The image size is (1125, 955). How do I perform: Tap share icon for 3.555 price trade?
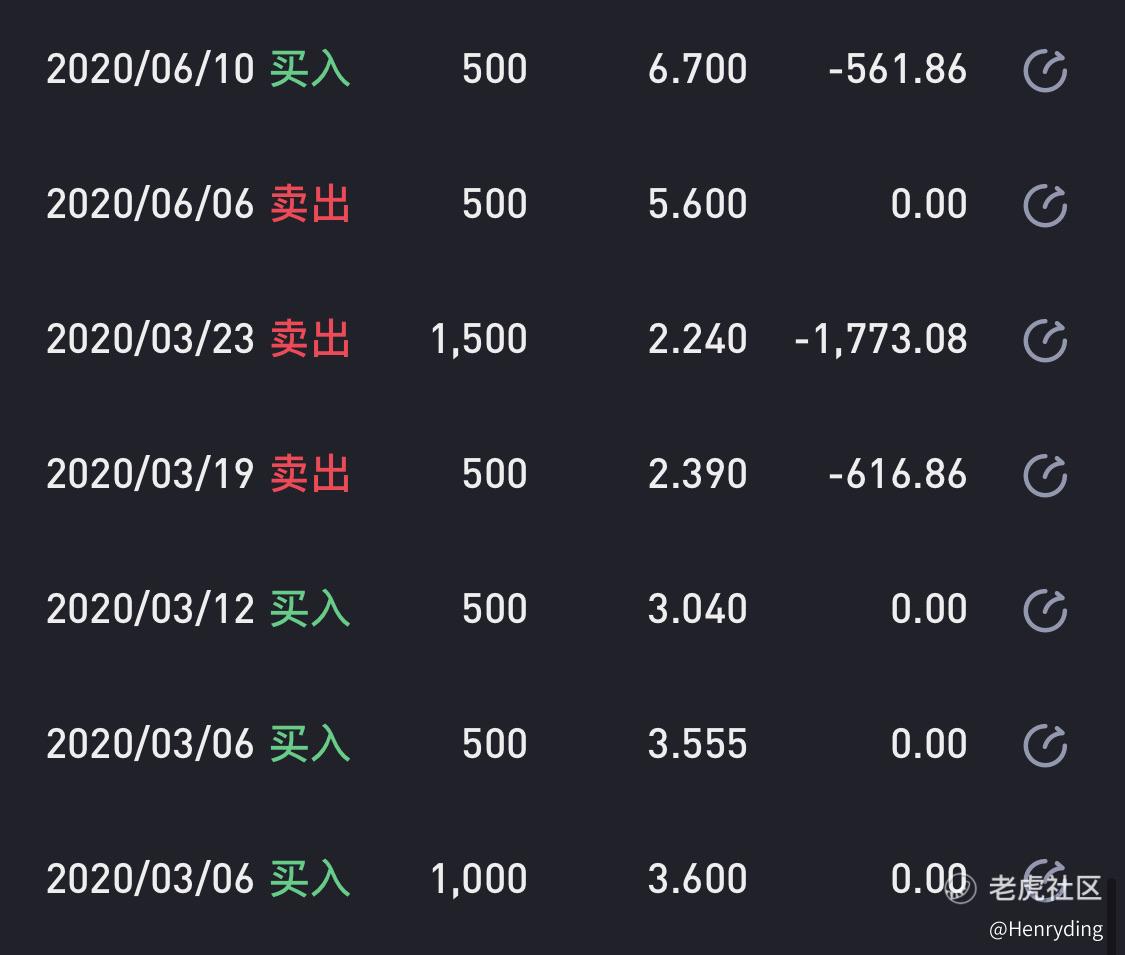[x=1045, y=745]
